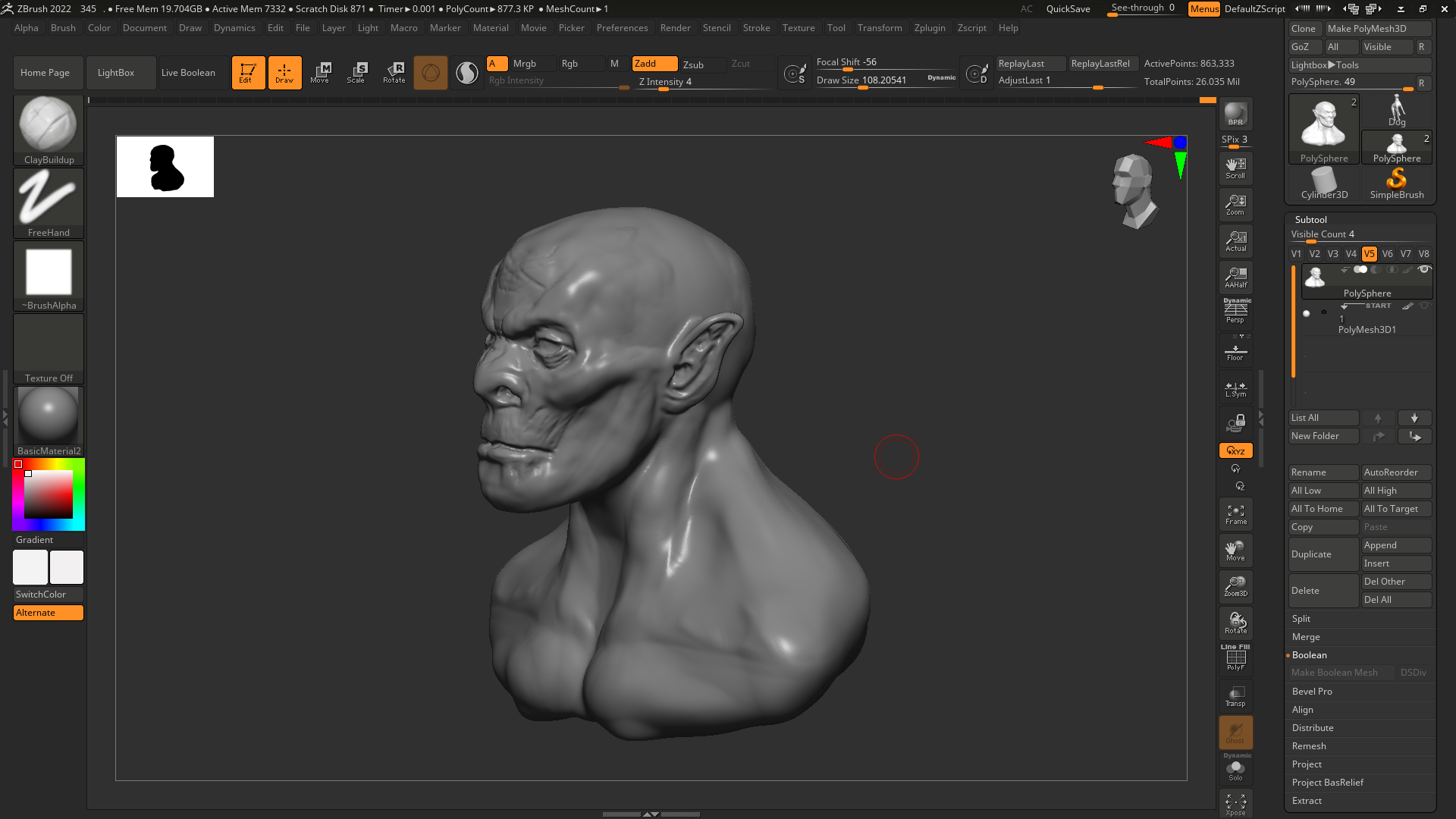This screenshot has width=1456, height=819.
Task: Open the Brush menu
Action: tap(63, 28)
